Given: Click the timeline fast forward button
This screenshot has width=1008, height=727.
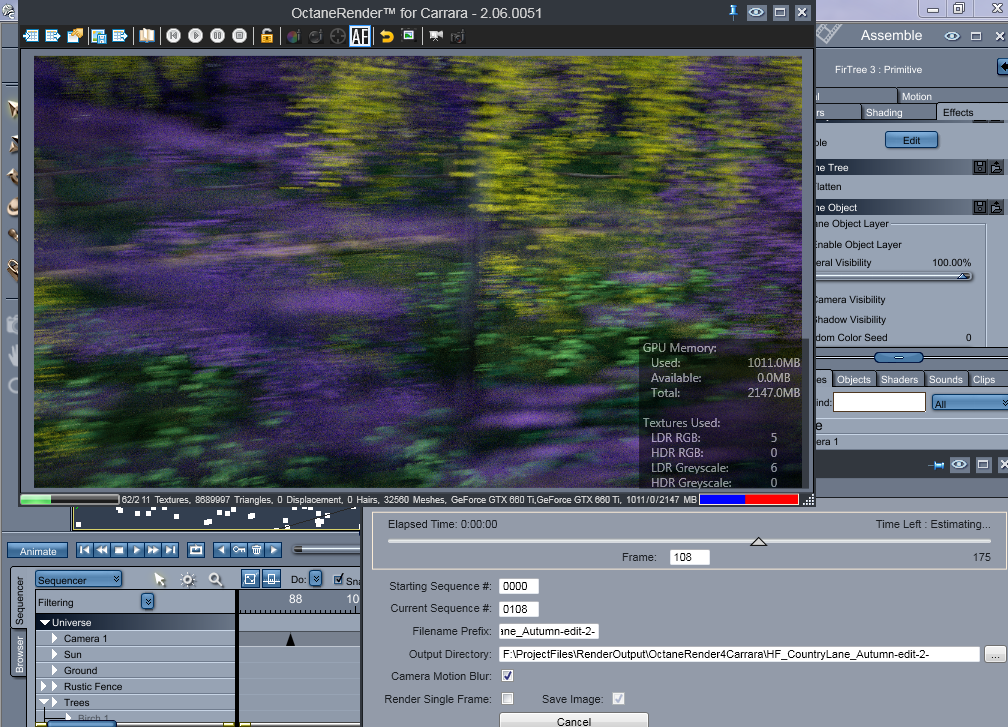Looking at the screenshot, I should pos(153,550).
